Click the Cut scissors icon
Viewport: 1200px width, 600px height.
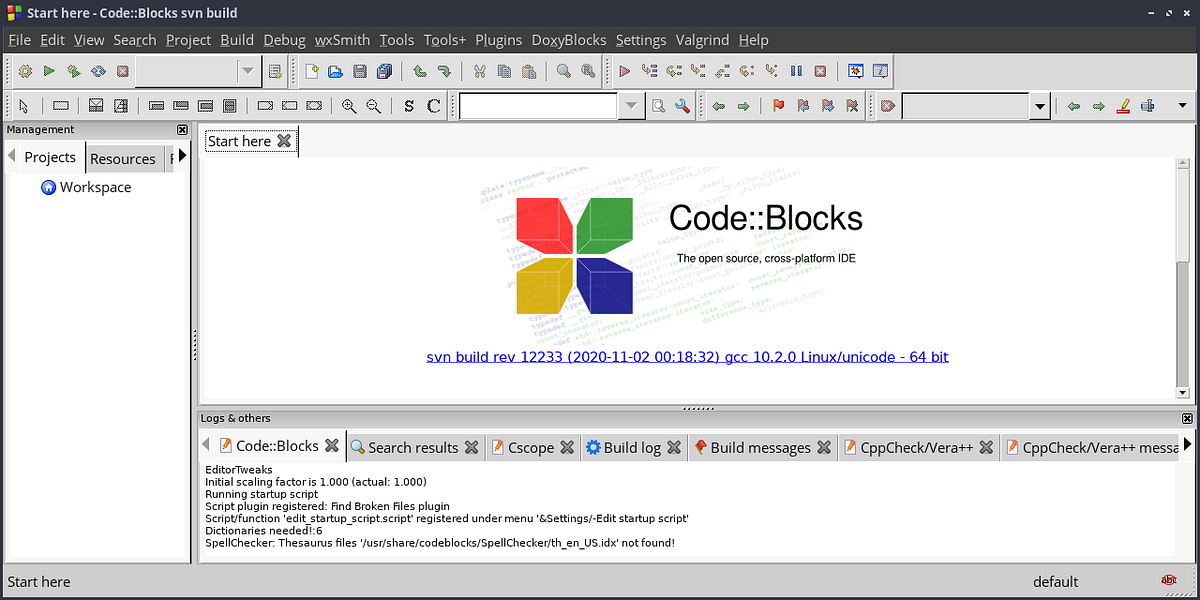click(480, 71)
